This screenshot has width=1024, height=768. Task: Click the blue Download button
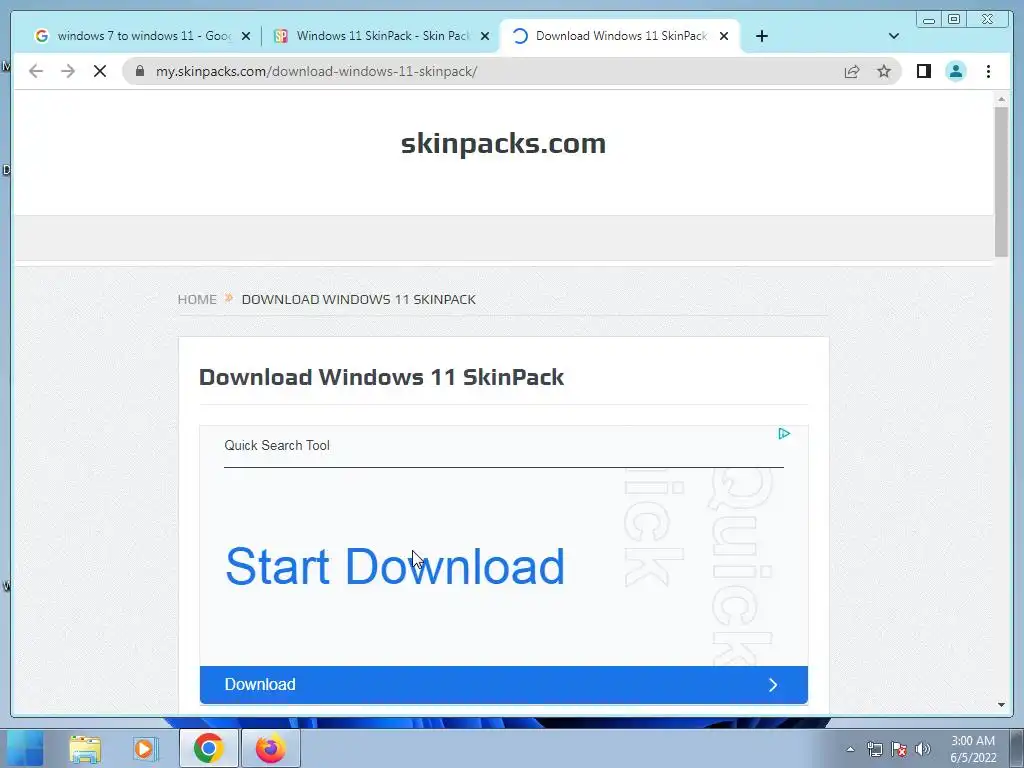pos(504,684)
